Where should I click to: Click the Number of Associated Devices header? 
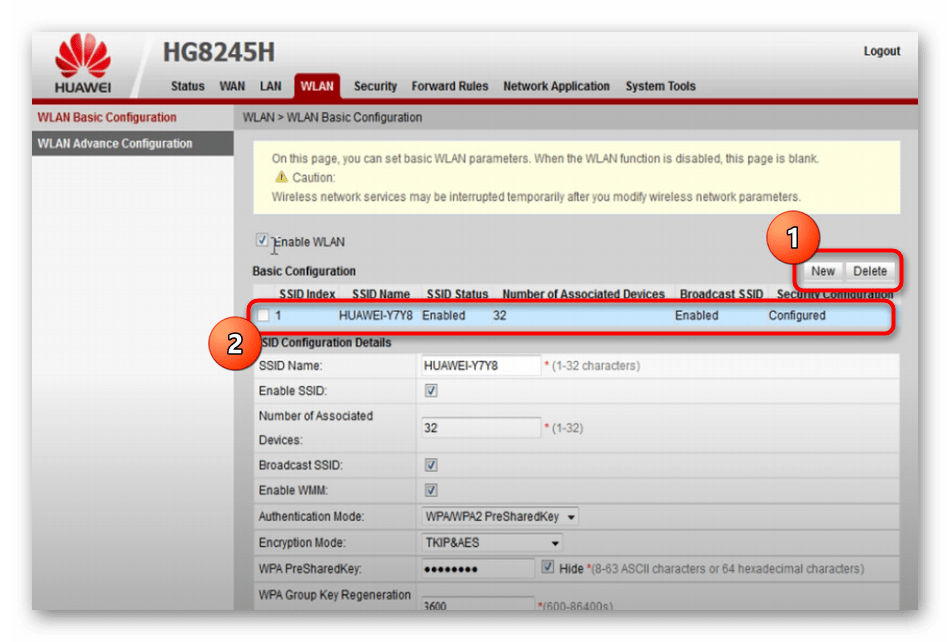(x=583, y=294)
